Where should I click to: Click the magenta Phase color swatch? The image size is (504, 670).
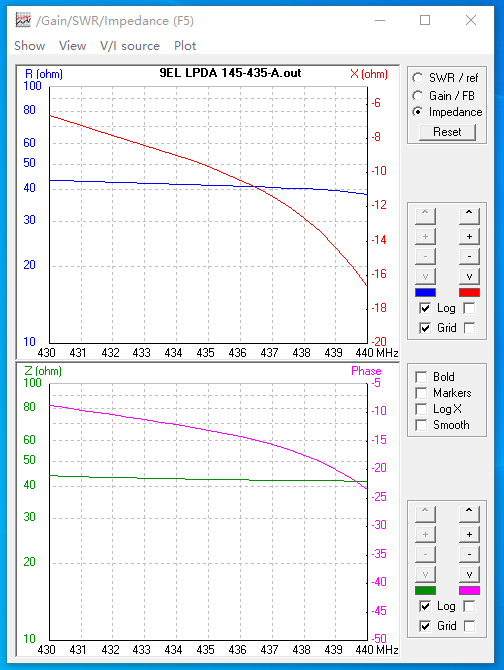469,590
